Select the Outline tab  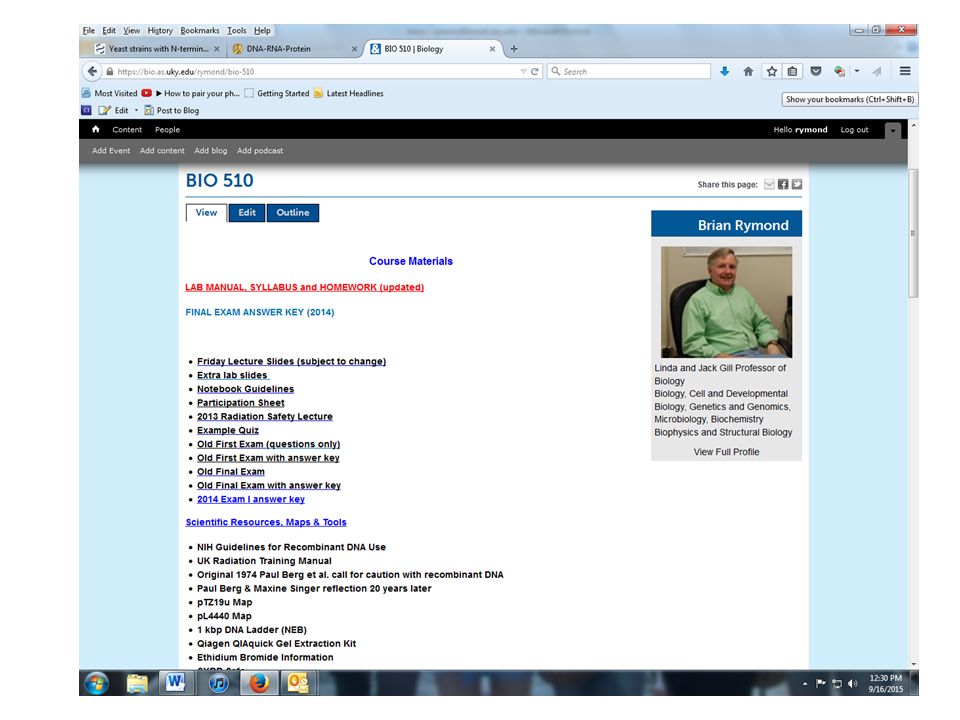293,212
